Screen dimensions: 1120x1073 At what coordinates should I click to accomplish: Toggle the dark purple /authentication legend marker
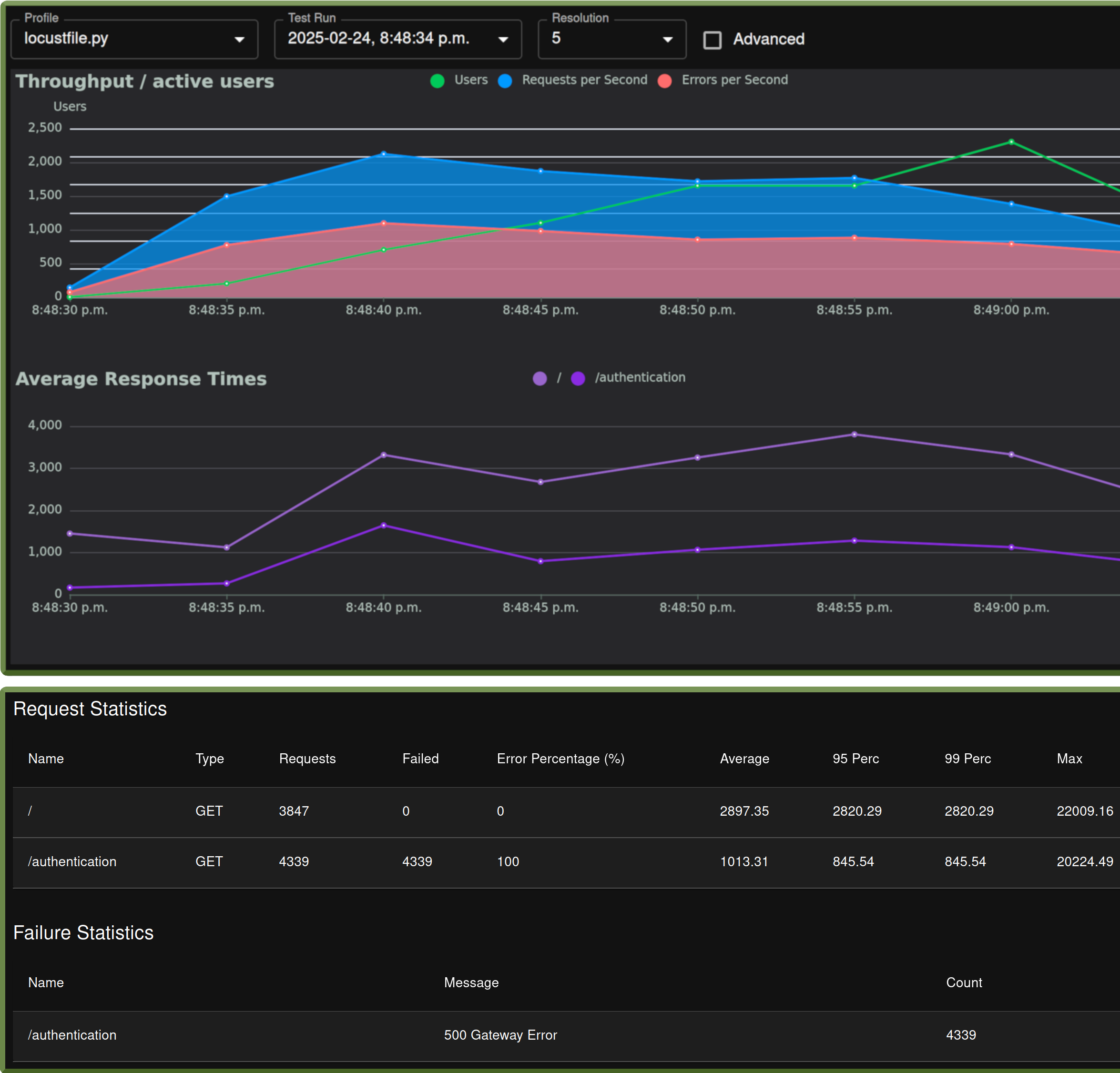click(578, 378)
